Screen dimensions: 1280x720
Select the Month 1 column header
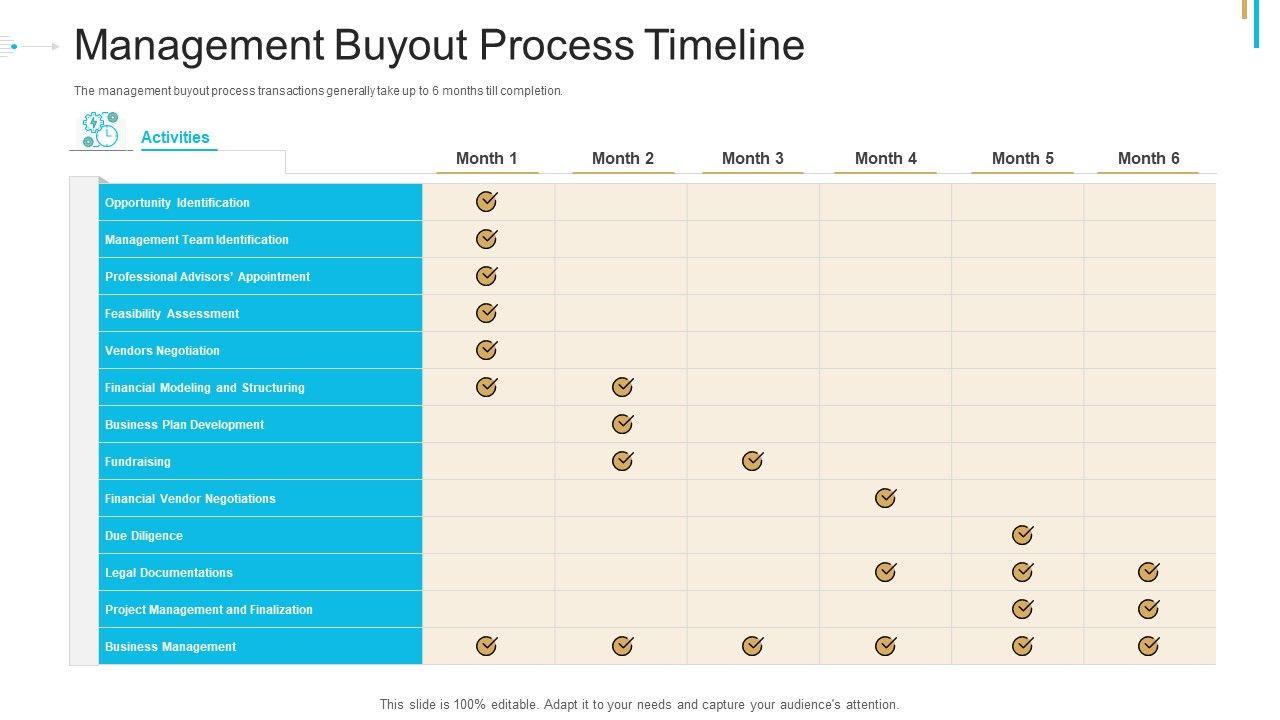coord(487,158)
